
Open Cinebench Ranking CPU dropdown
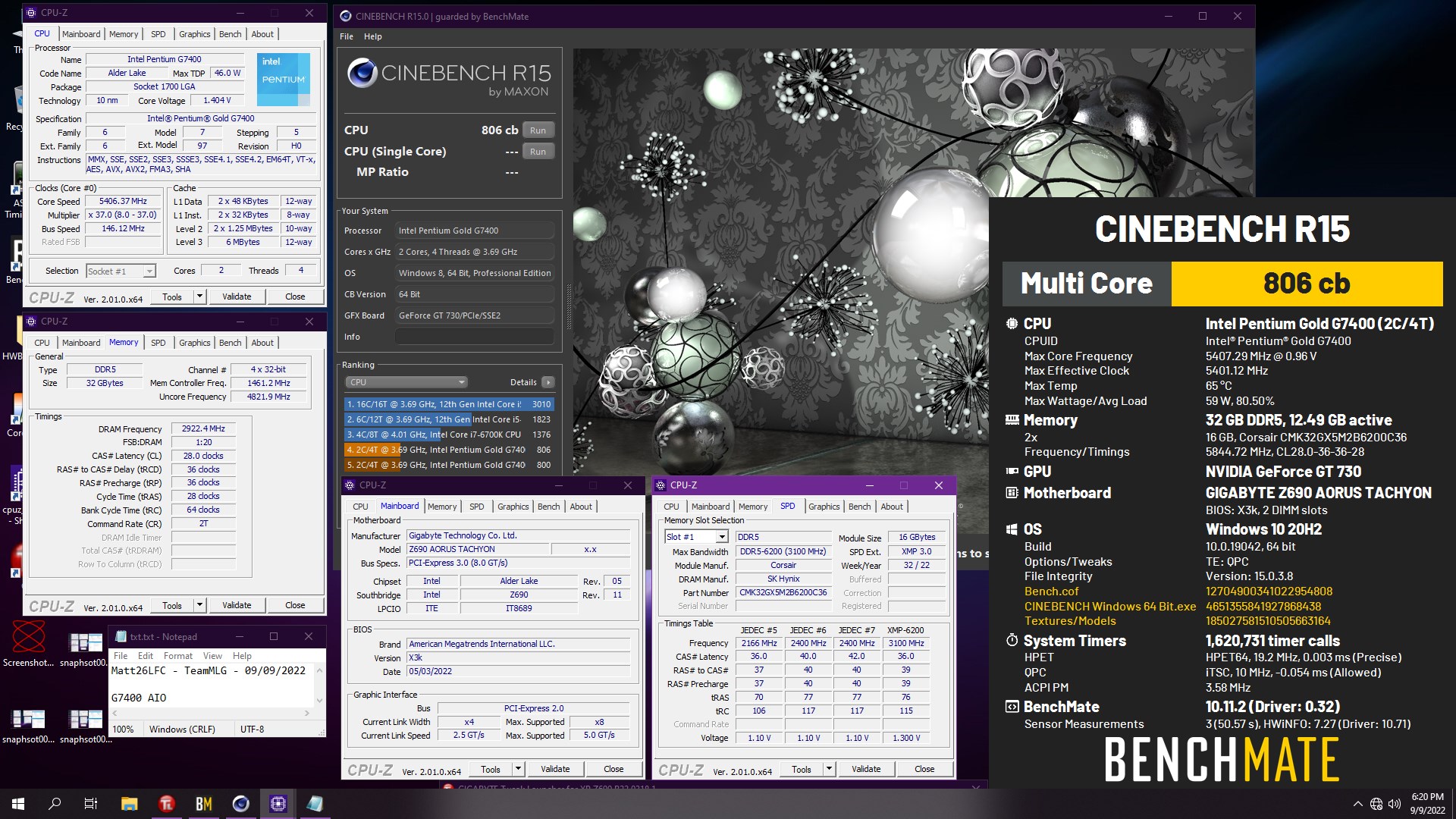pyautogui.click(x=406, y=382)
